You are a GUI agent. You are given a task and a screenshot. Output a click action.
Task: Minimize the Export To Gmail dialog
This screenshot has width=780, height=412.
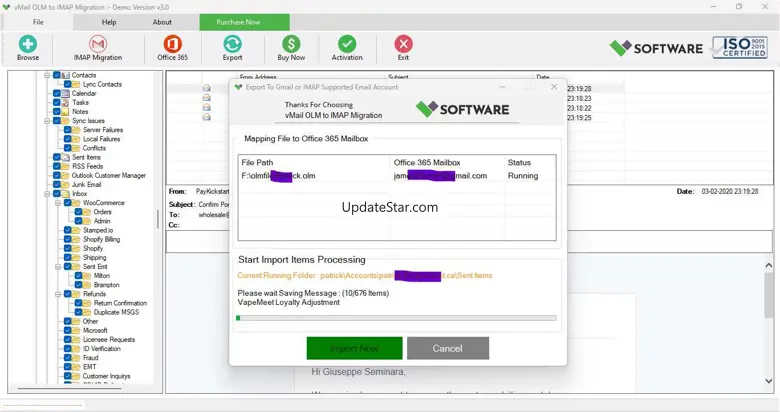[x=502, y=87]
